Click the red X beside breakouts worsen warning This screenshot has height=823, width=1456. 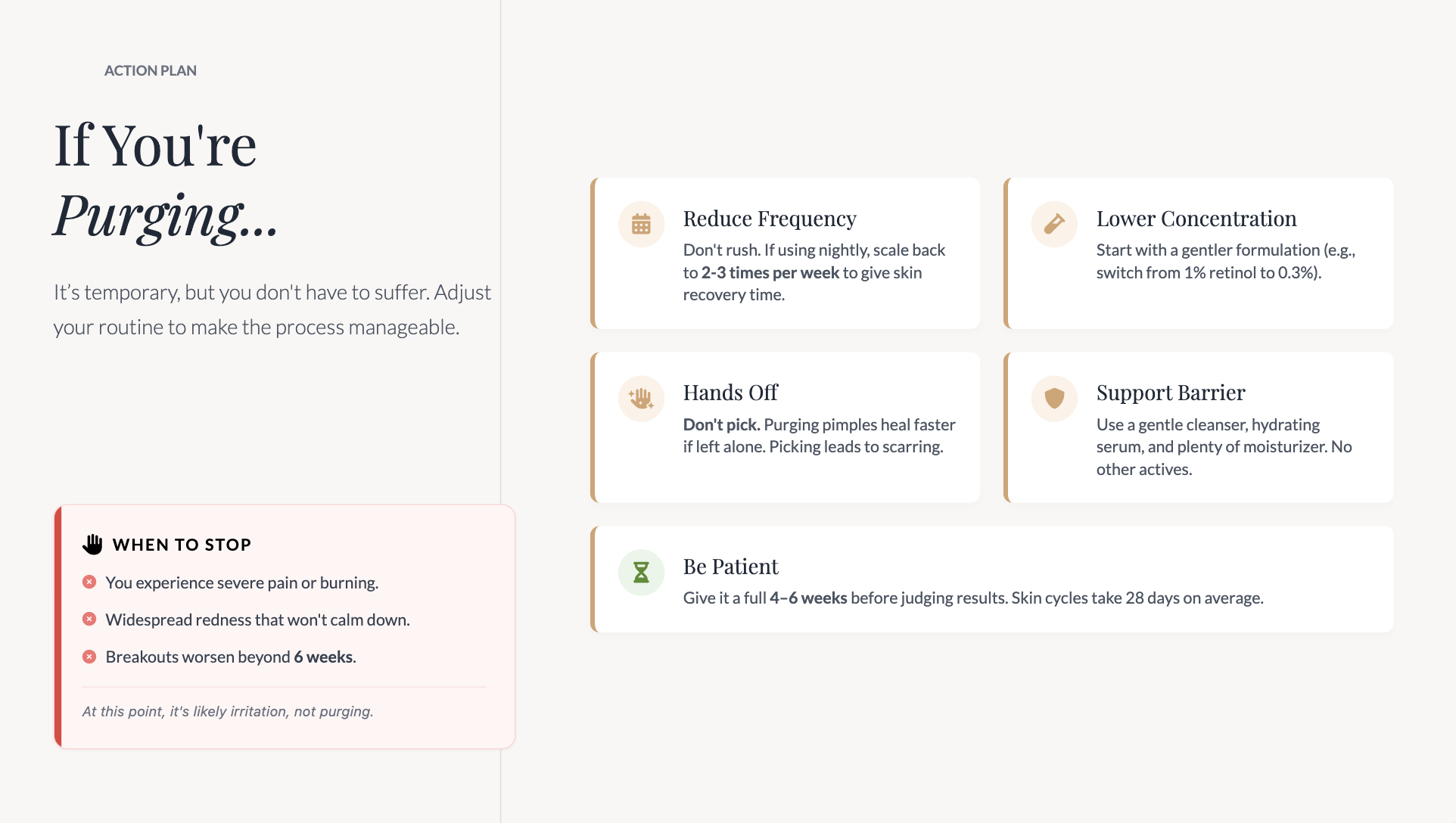(89, 657)
